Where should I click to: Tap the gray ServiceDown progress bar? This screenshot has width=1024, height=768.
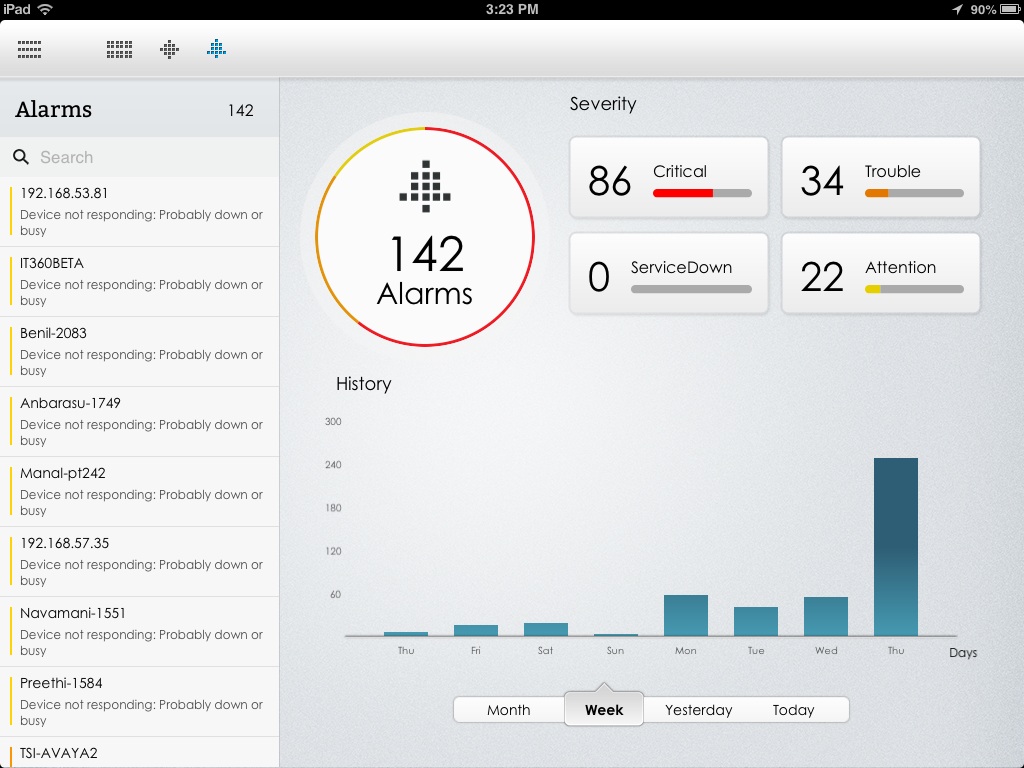pyautogui.click(x=691, y=289)
